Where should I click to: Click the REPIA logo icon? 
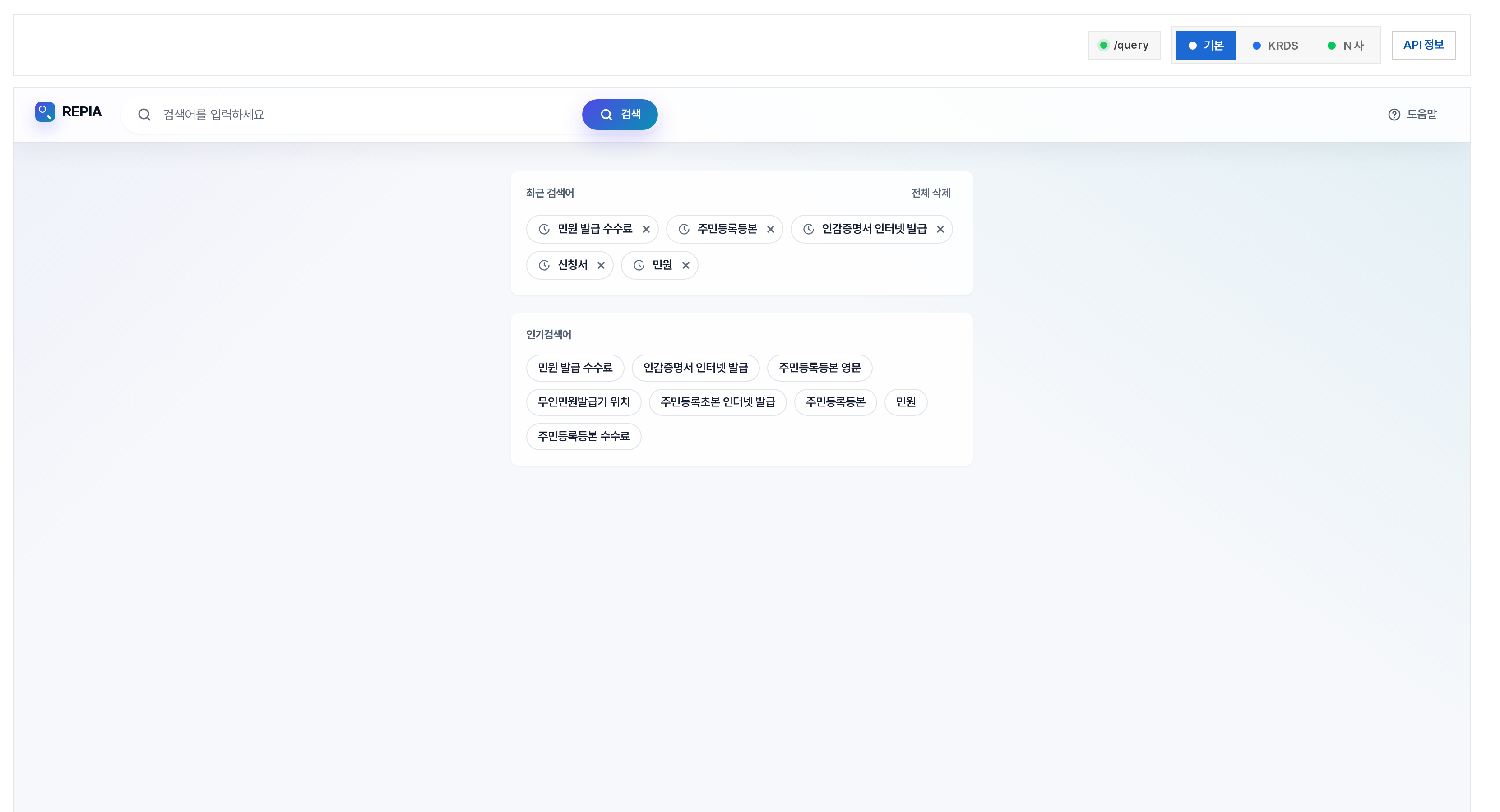point(45,112)
